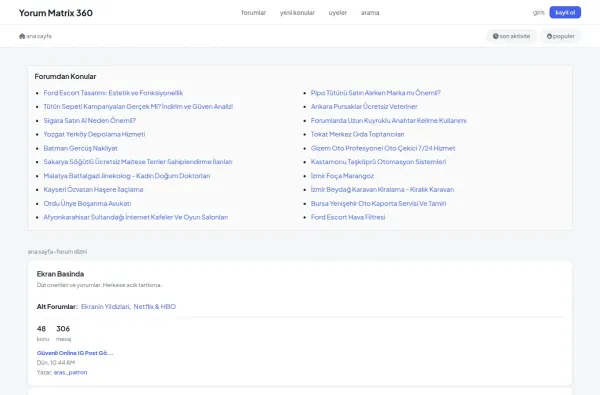This screenshot has width=600, height=395.
Task: Open İzmir Foça Marangoz topic
Action: point(342,176)
